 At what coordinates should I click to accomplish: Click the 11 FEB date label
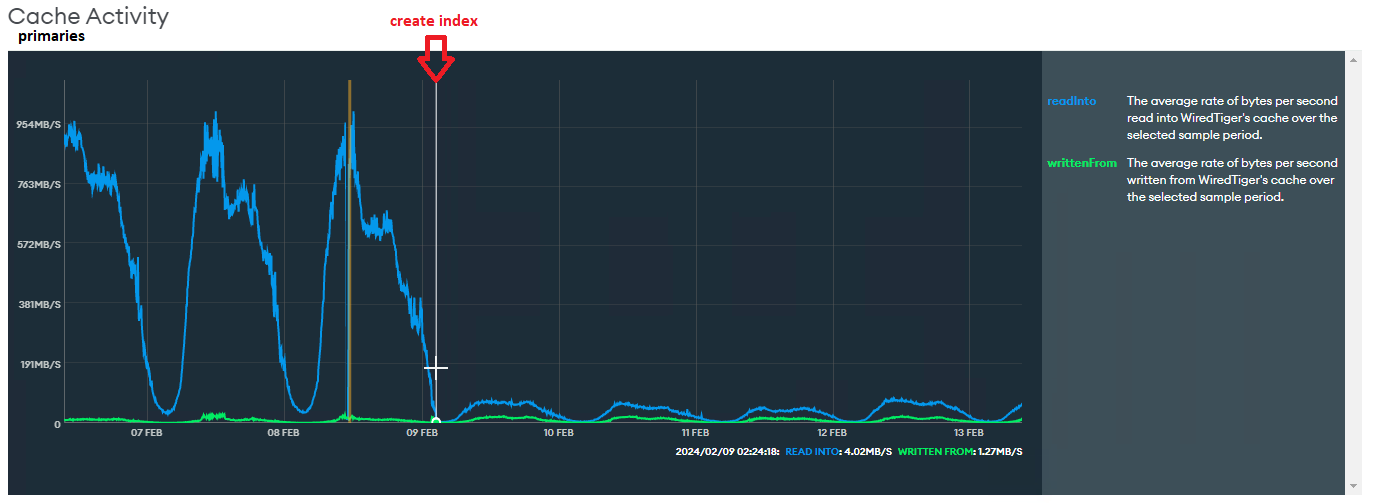[695, 433]
